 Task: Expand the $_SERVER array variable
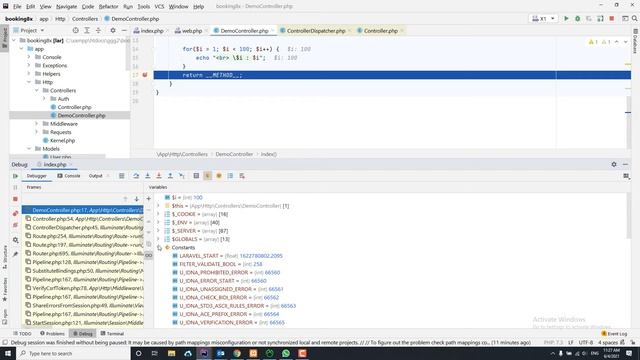[x=158, y=231]
